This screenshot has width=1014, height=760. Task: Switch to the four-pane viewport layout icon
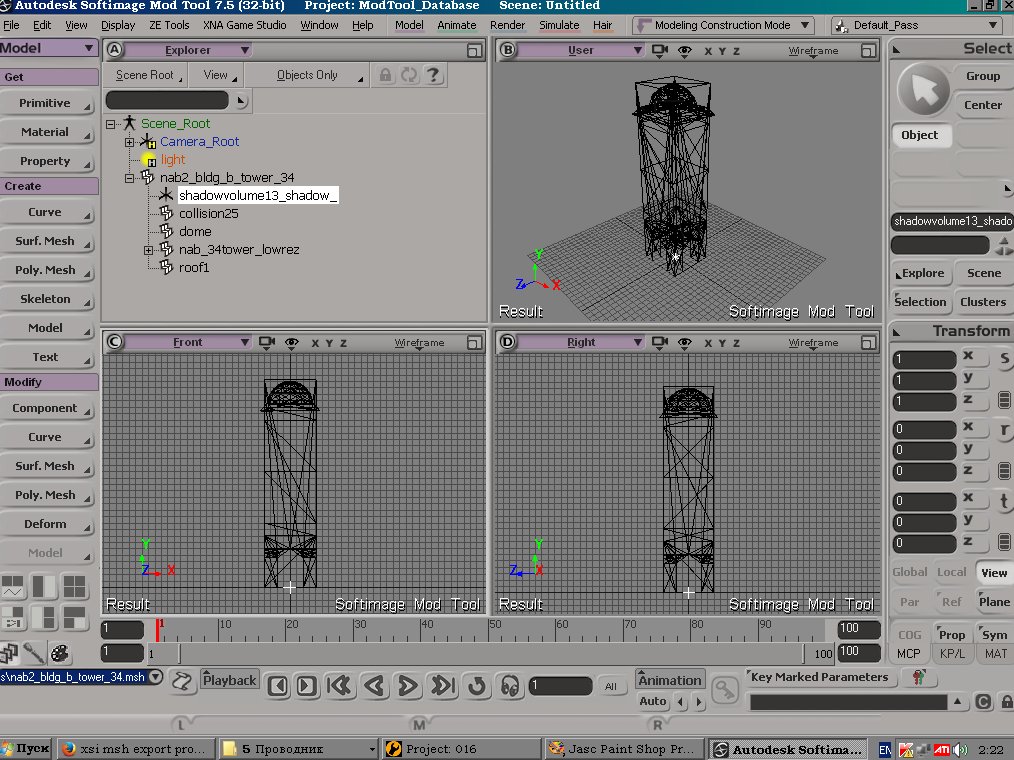coord(74,587)
